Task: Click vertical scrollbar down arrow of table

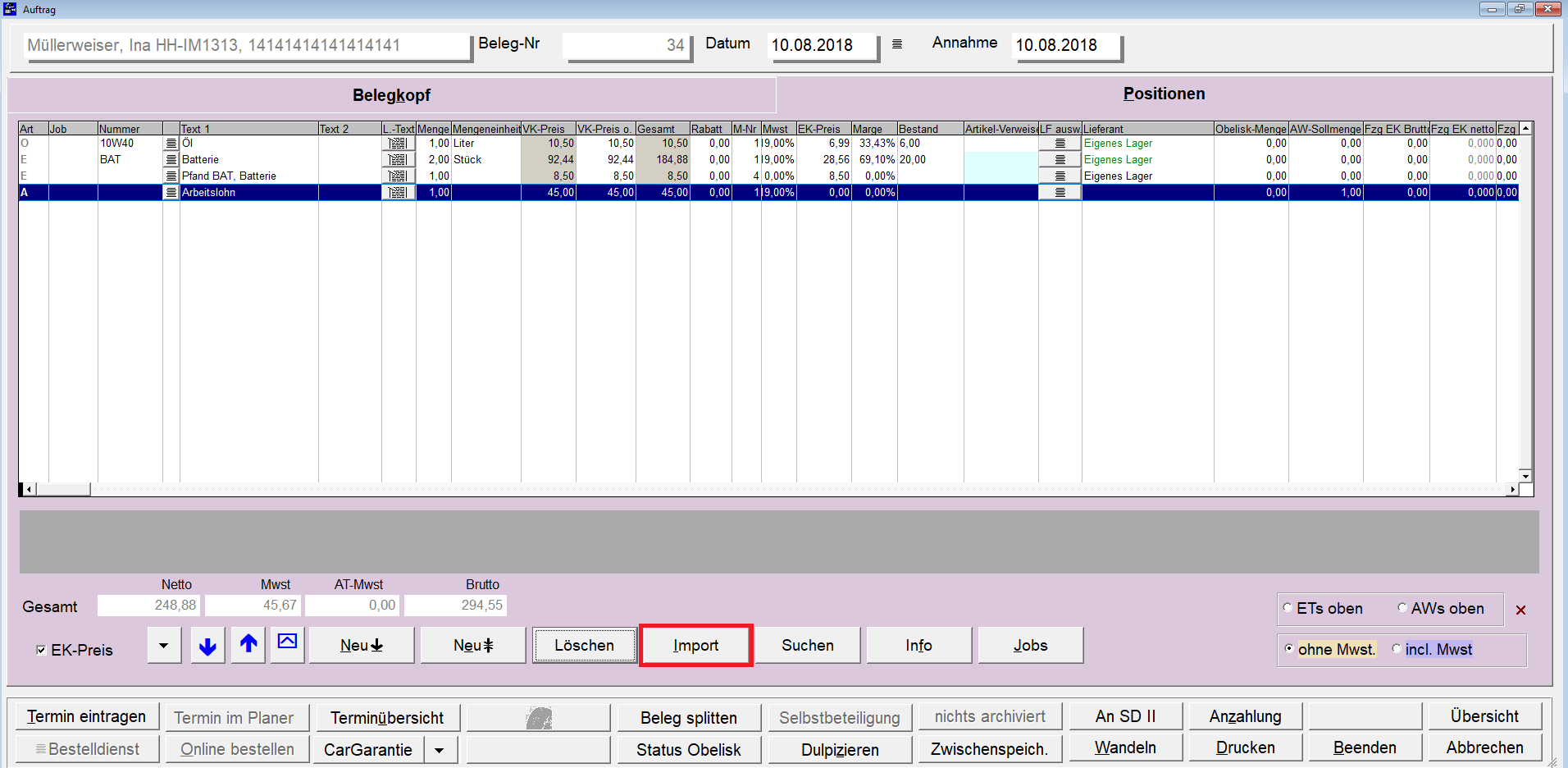Action: click(x=1525, y=476)
